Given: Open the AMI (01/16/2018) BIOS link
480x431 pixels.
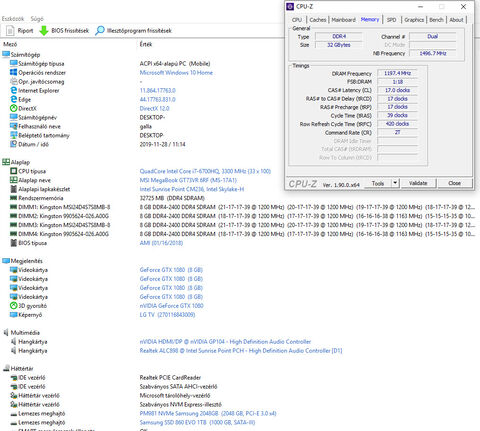Looking at the screenshot, I should click(161, 243).
